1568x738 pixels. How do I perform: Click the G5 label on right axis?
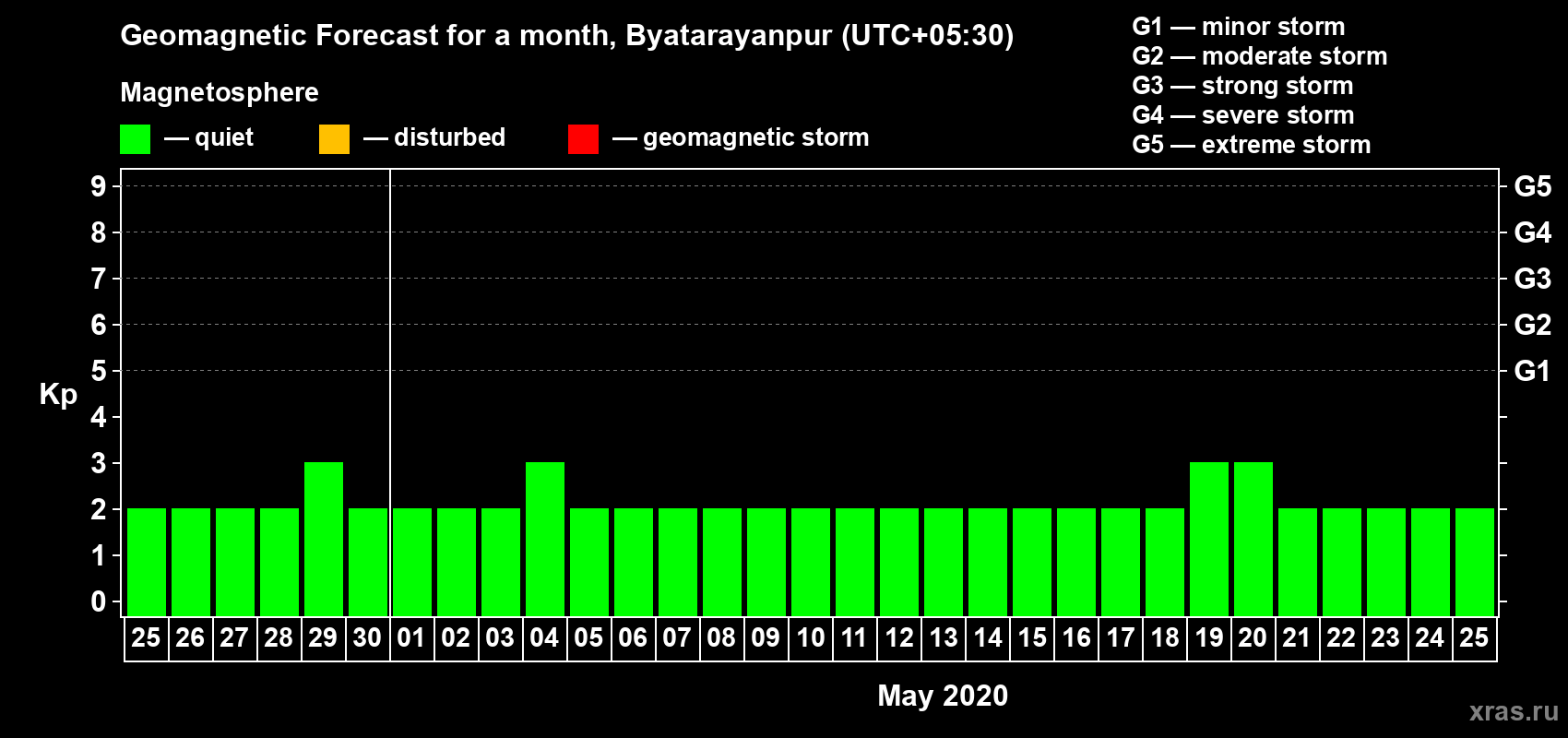click(1532, 186)
